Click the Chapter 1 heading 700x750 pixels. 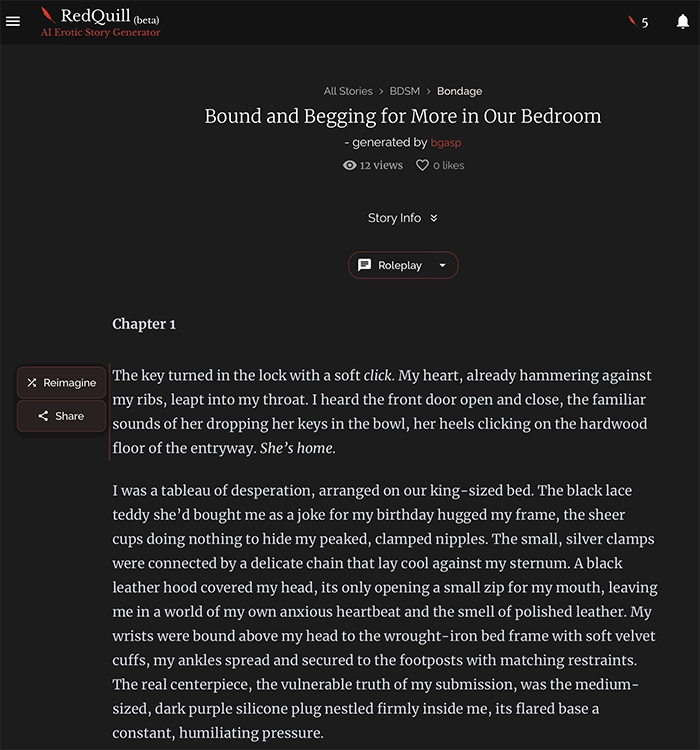click(x=144, y=324)
